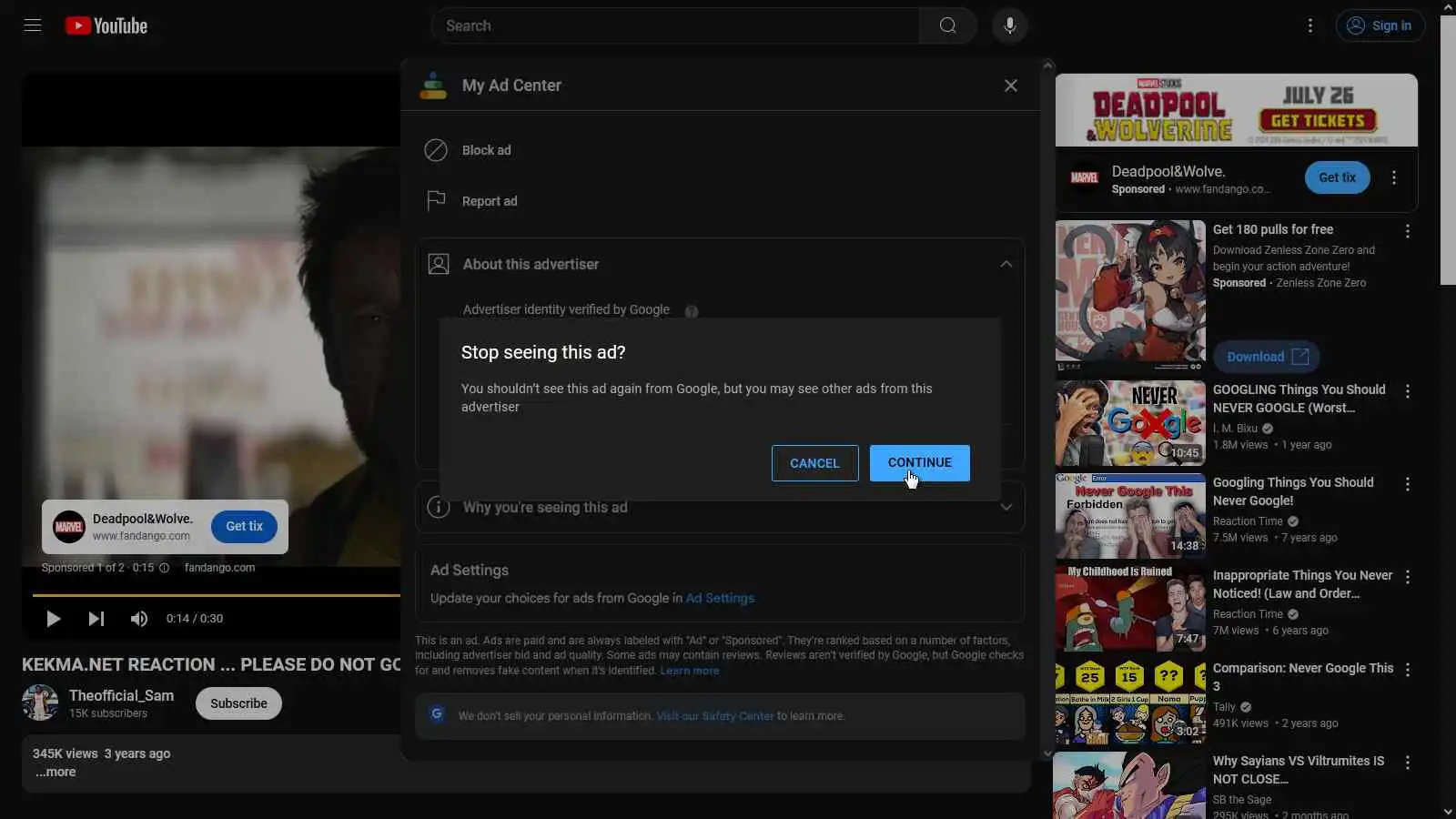Click the Marvel logo in sidebar ad
1456x819 pixels.
click(1084, 177)
